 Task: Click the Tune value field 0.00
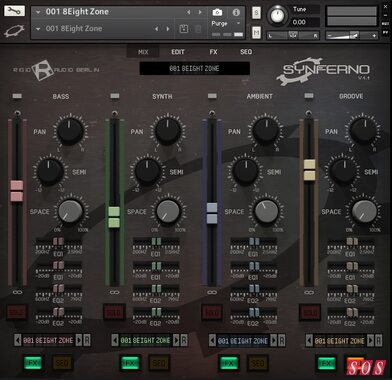tap(305, 22)
